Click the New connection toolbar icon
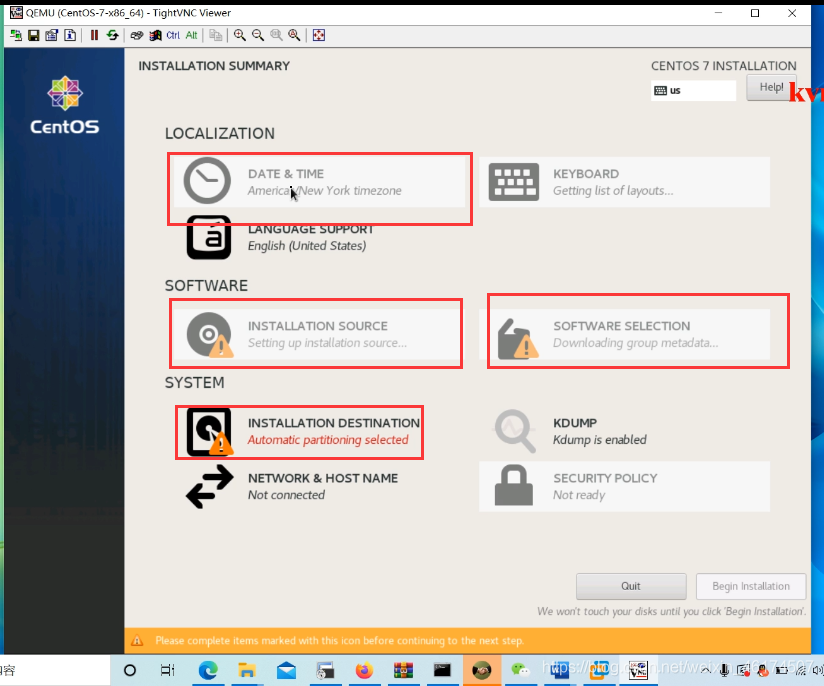Screen dimensions: 824x686 point(16,35)
